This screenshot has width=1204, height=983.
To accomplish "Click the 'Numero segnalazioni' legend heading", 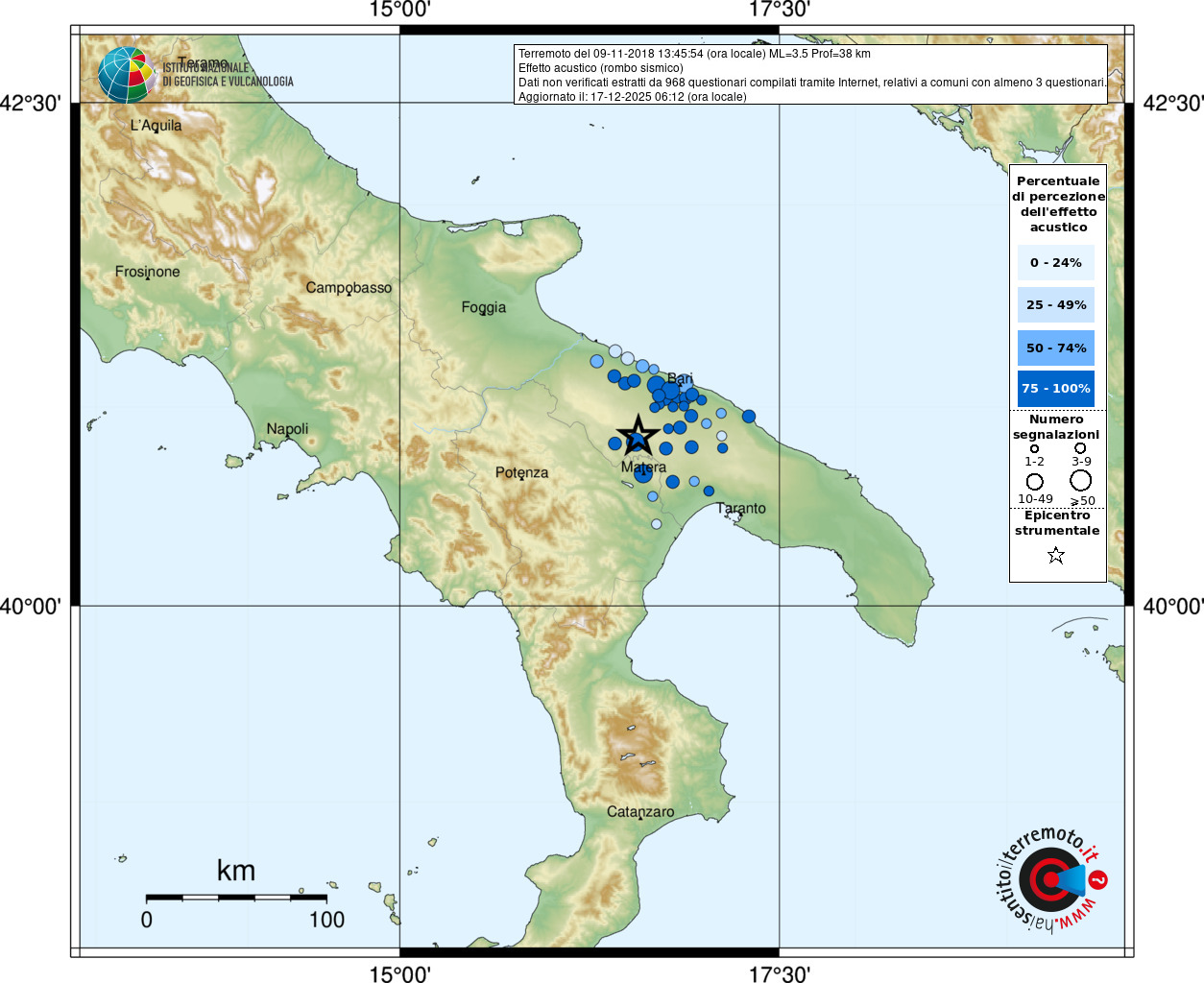I will click(1056, 426).
